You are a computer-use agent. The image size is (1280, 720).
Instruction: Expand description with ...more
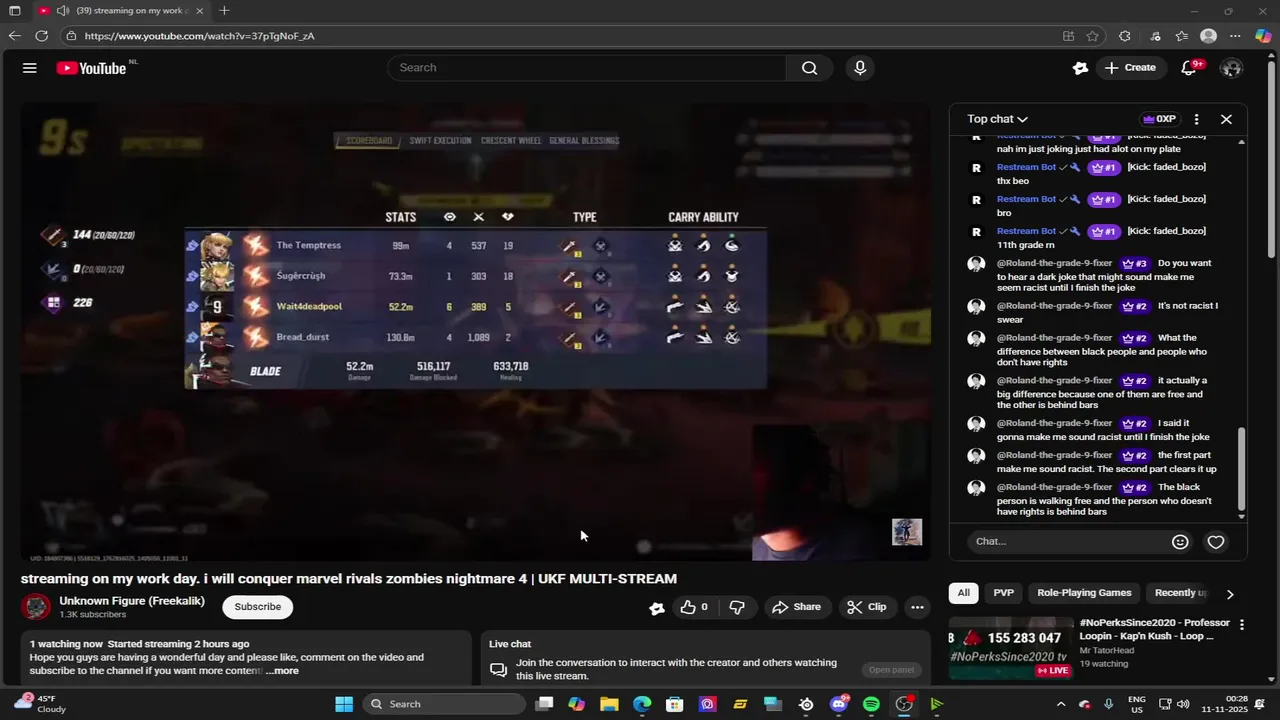[283, 671]
